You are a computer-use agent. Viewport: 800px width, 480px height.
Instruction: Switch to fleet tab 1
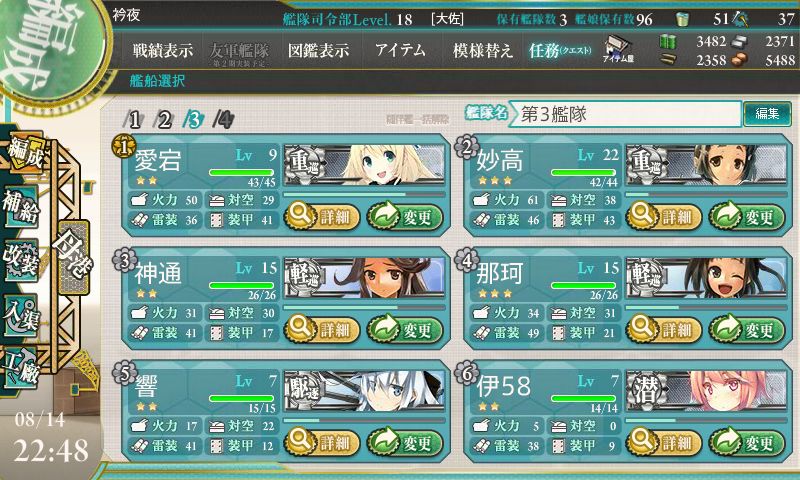(x=133, y=120)
